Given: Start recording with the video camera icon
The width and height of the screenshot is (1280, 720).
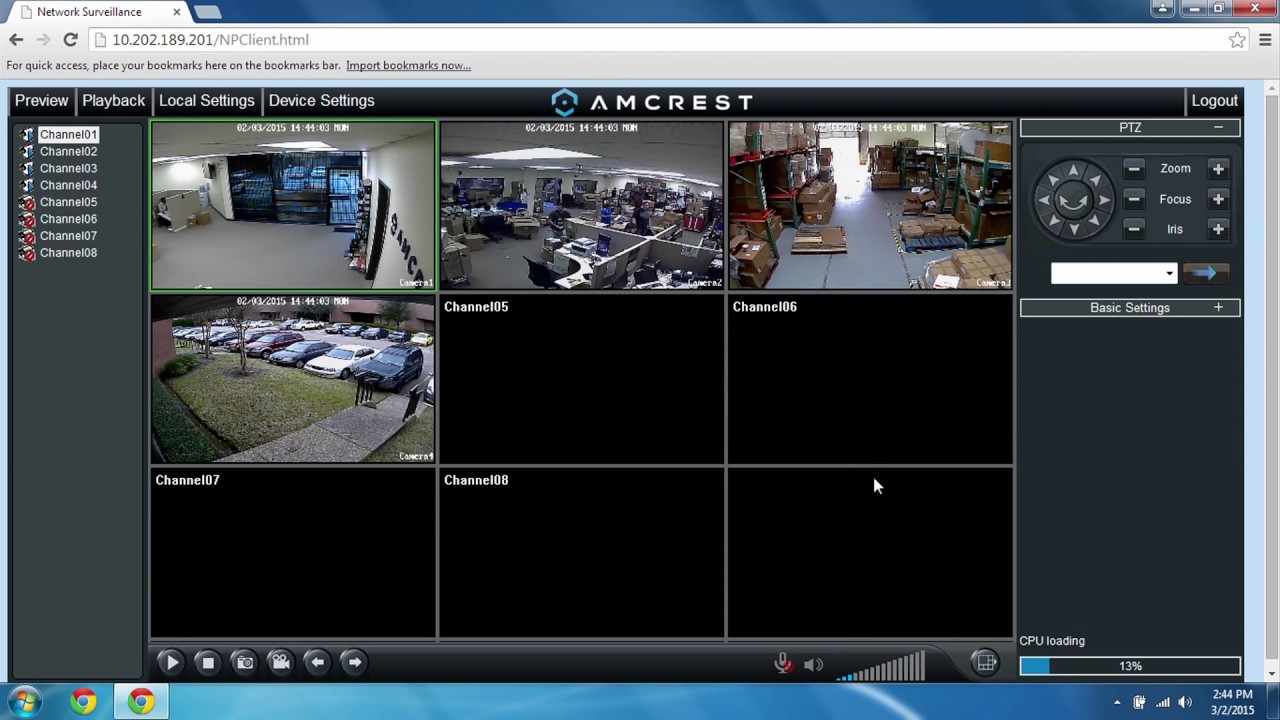Looking at the screenshot, I should pyautogui.click(x=281, y=662).
